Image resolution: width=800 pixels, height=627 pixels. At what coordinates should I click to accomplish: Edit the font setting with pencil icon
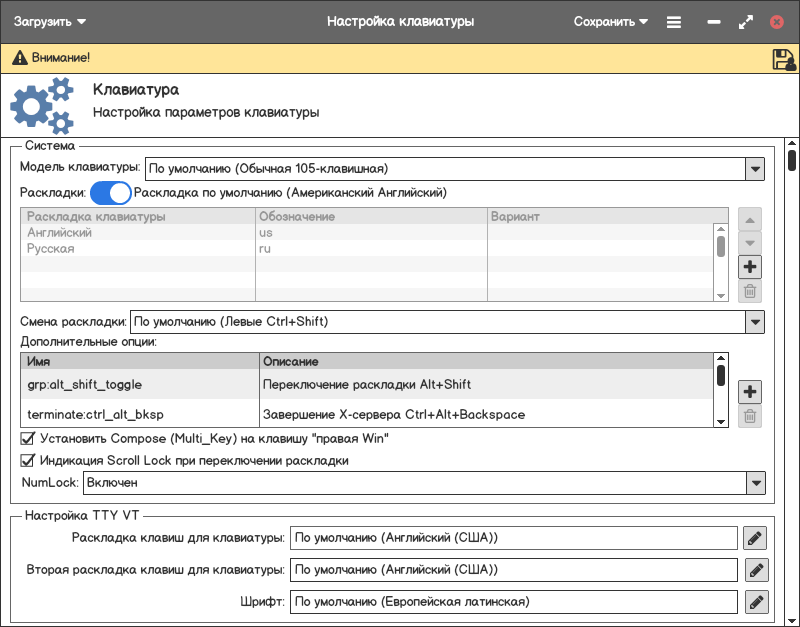point(755,602)
